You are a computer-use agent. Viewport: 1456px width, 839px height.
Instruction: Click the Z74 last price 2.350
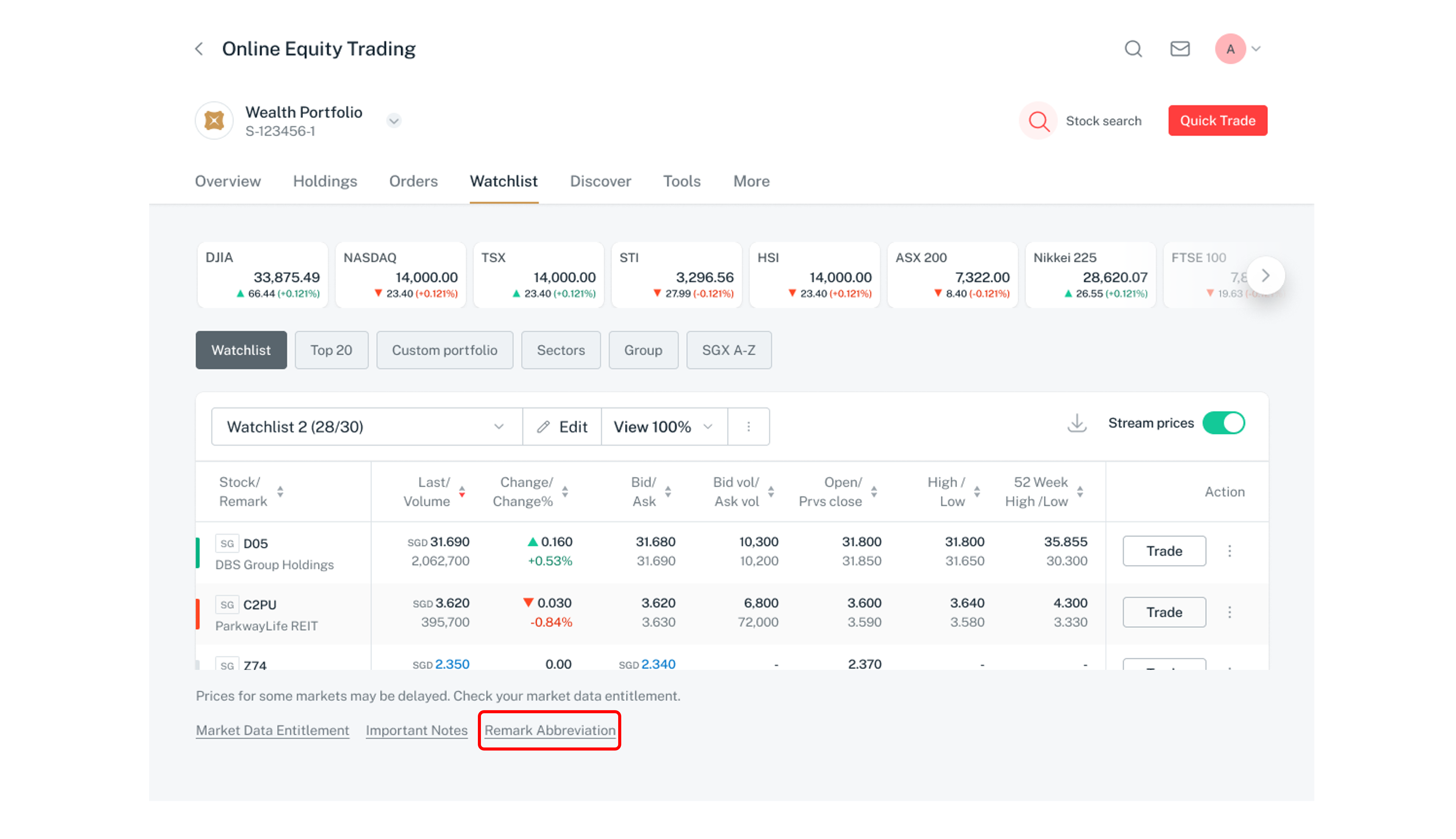tap(452, 664)
